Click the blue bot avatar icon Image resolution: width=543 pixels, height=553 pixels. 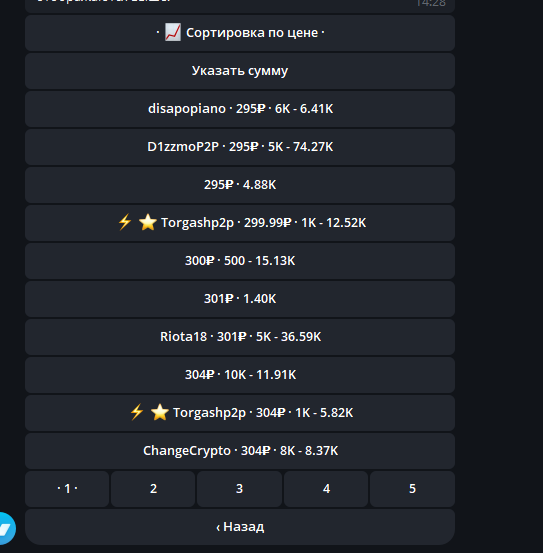pyautogui.click(x=6, y=528)
